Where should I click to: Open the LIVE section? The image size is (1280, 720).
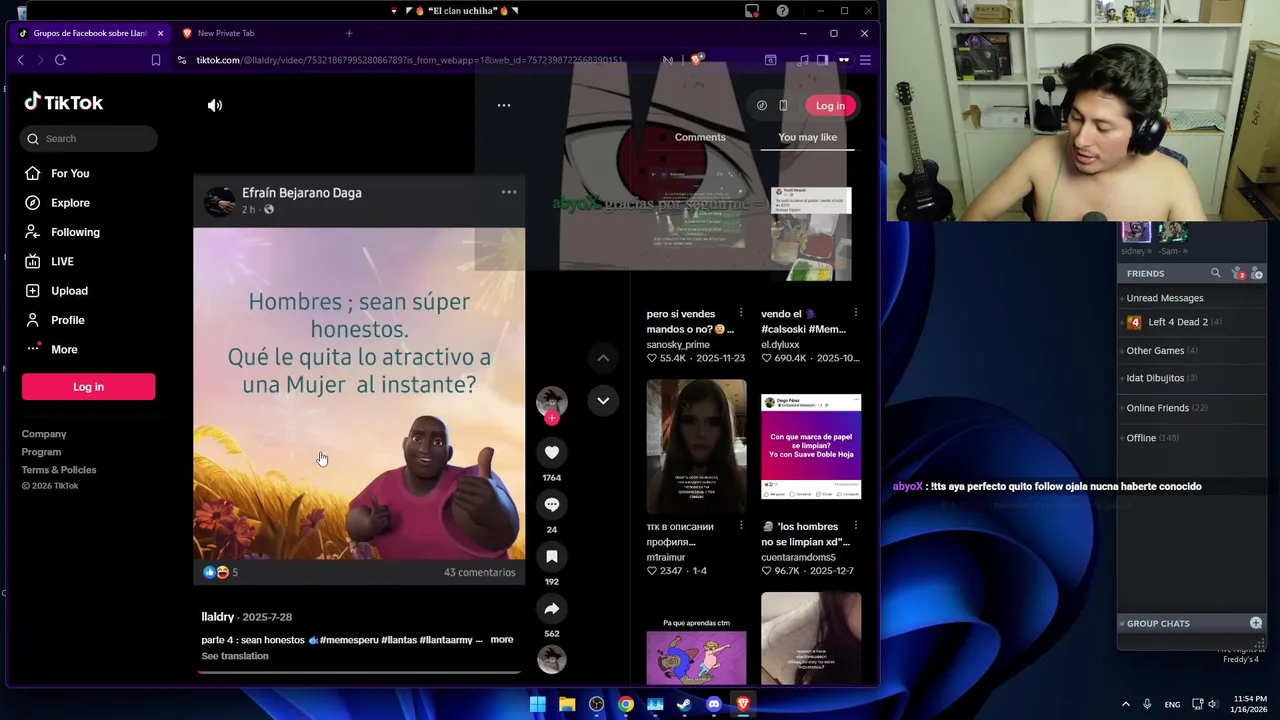(49, 261)
